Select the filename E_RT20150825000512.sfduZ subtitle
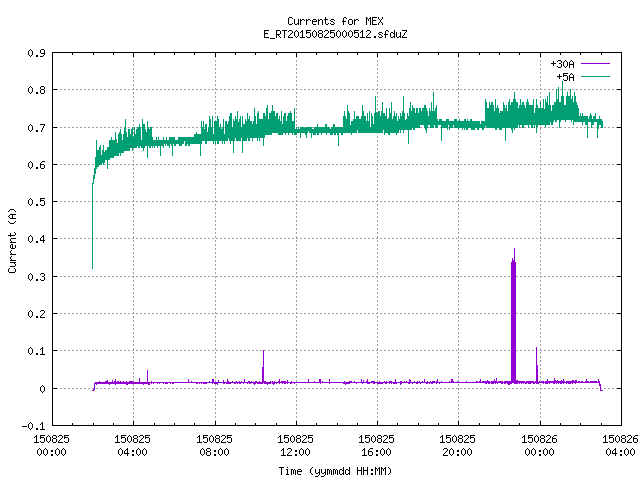640x480 pixels. pos(335,34)
